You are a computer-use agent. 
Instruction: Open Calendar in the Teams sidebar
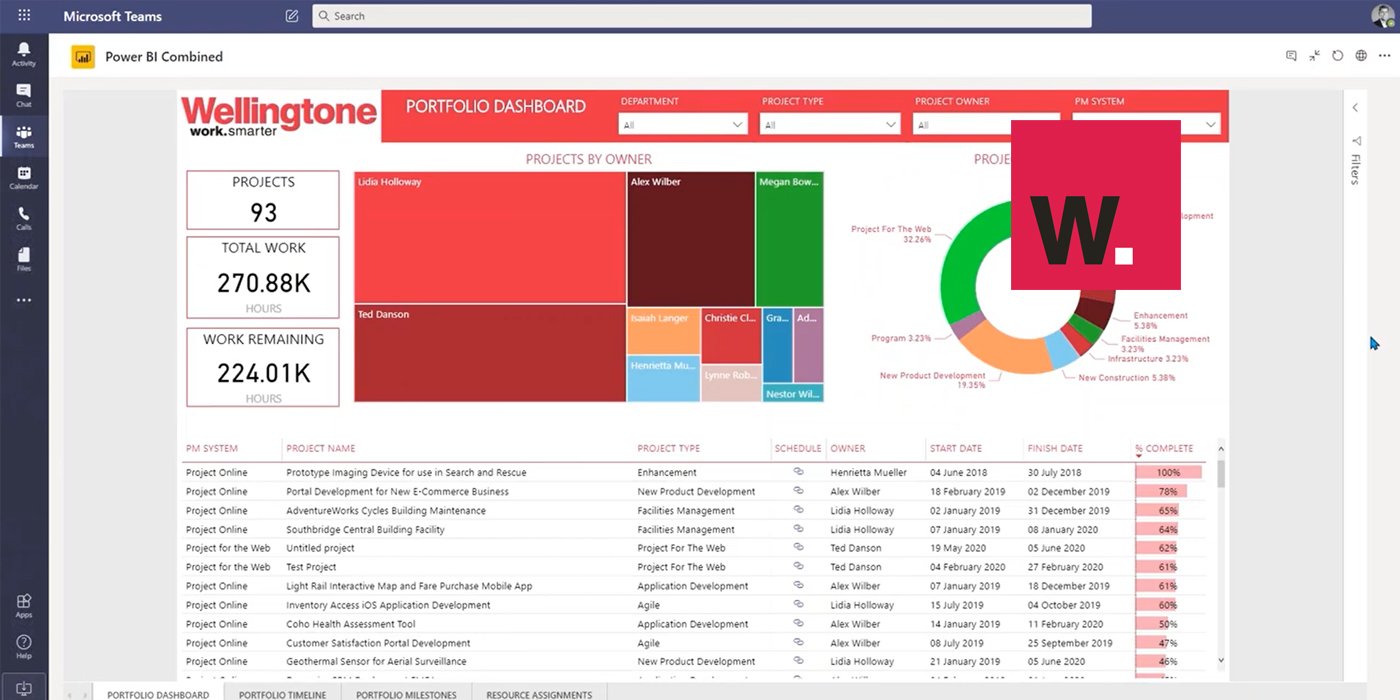[x=24, y=178]
